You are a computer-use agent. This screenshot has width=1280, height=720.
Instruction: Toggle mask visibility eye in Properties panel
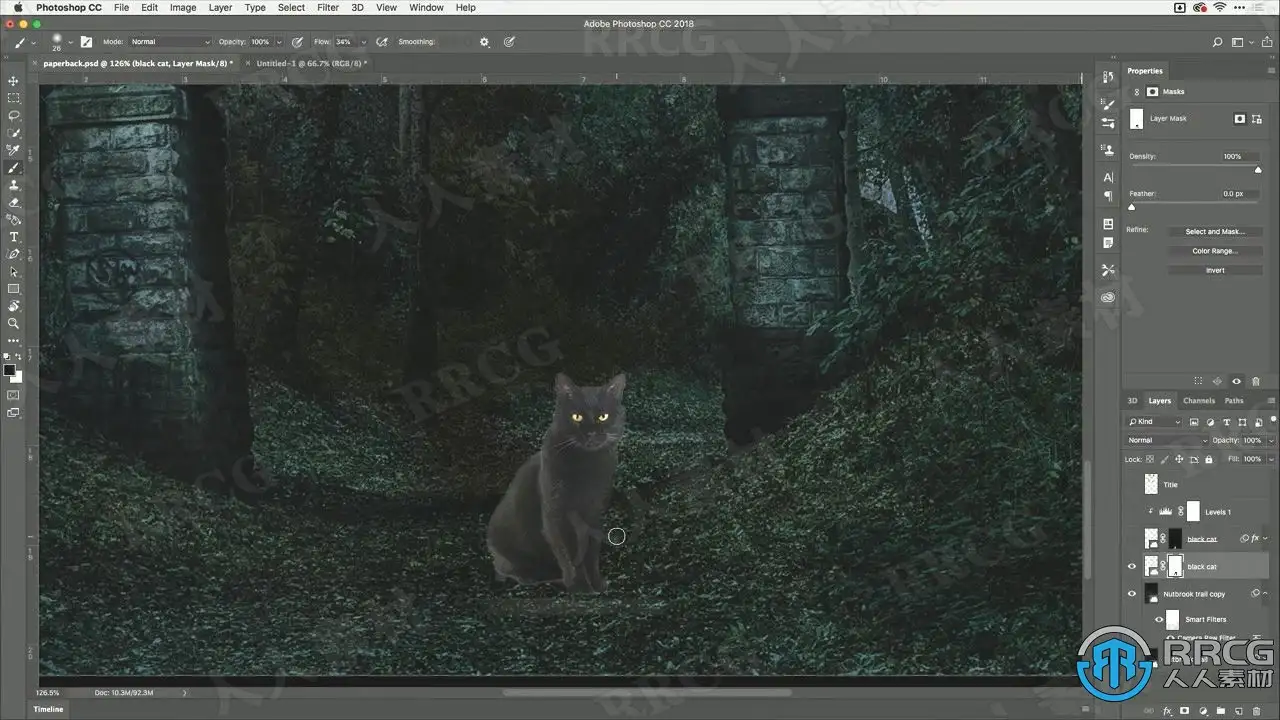pyautogui.click(x=1237, y=381)
